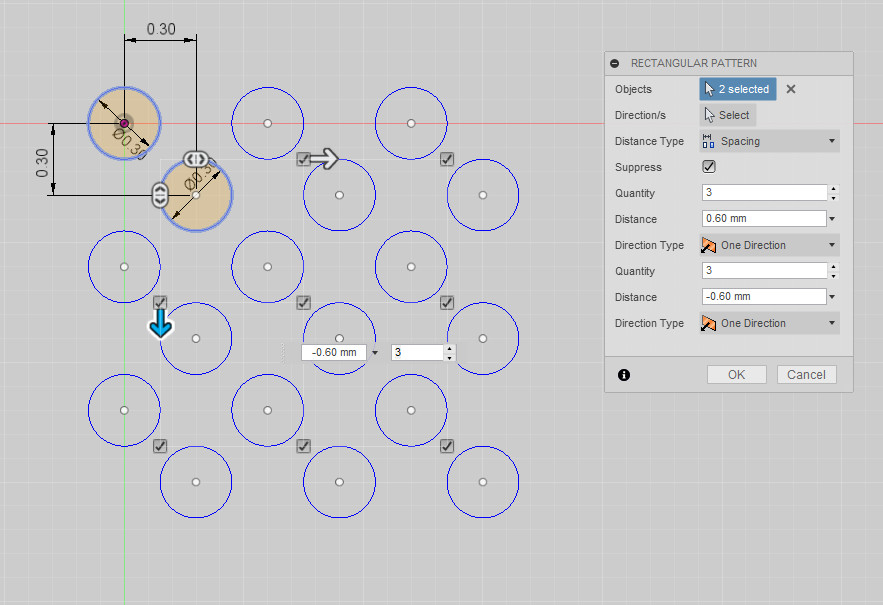Open the -0.60 mm Distance dropdown in dialog
The height and width of the screenshot is (605, 883).
point(832,297)
